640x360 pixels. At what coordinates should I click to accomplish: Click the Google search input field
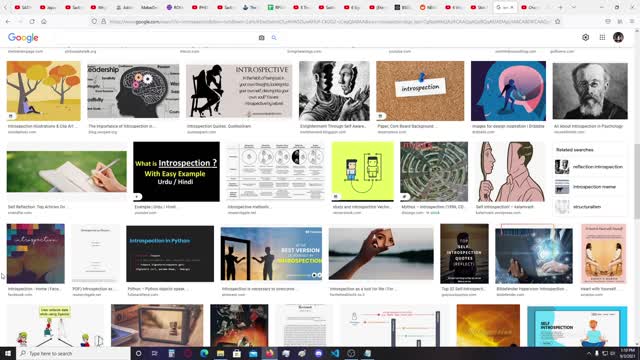tap(155, 38)
